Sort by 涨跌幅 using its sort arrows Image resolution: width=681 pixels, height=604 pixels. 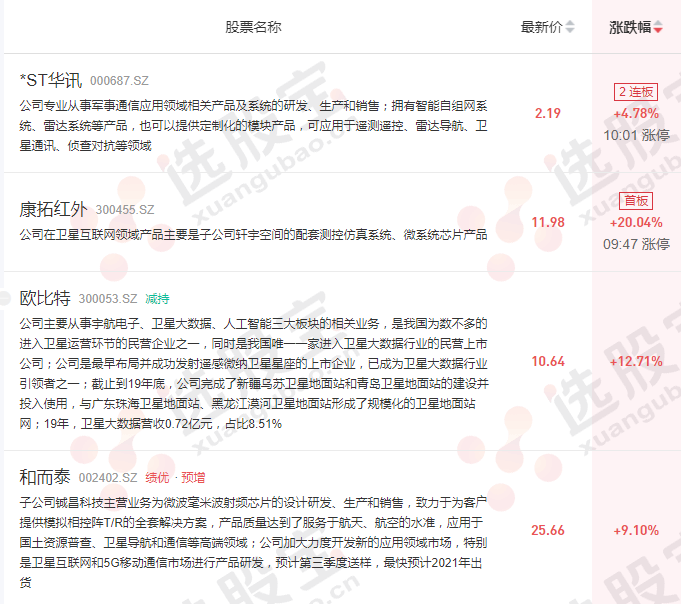[658, 27]
